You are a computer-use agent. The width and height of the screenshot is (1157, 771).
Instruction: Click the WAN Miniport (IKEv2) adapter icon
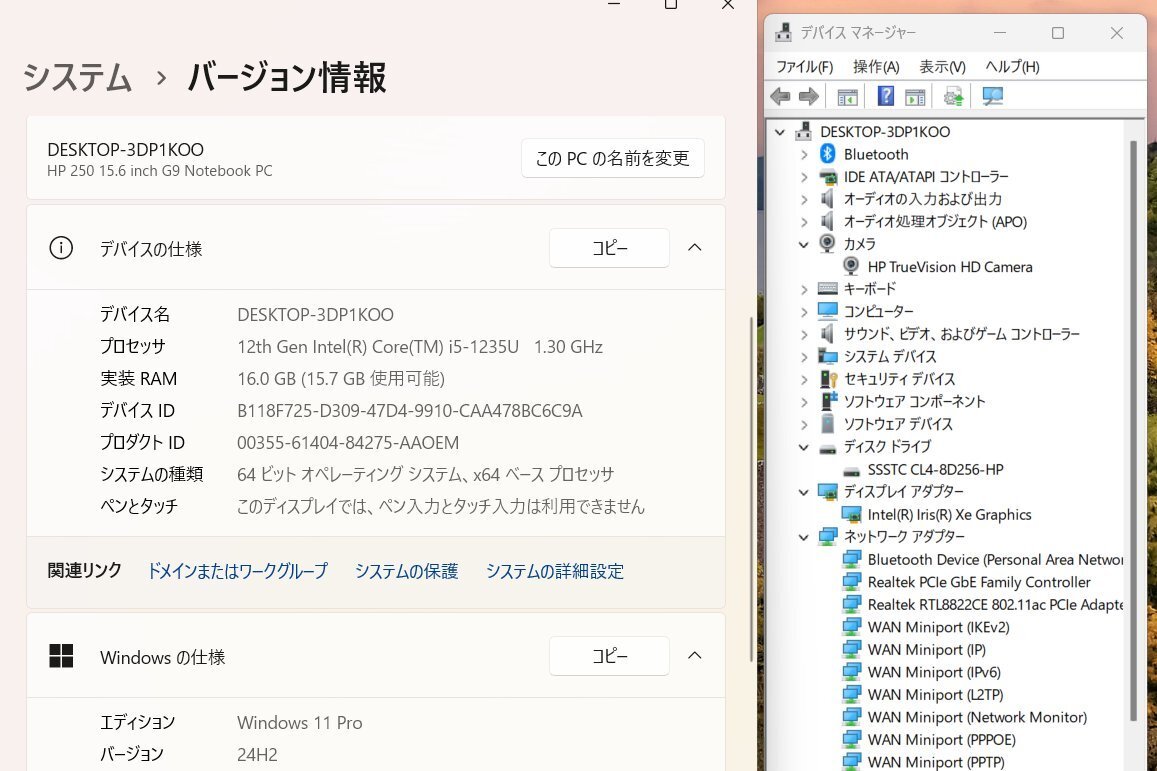(x=852, y=626)
